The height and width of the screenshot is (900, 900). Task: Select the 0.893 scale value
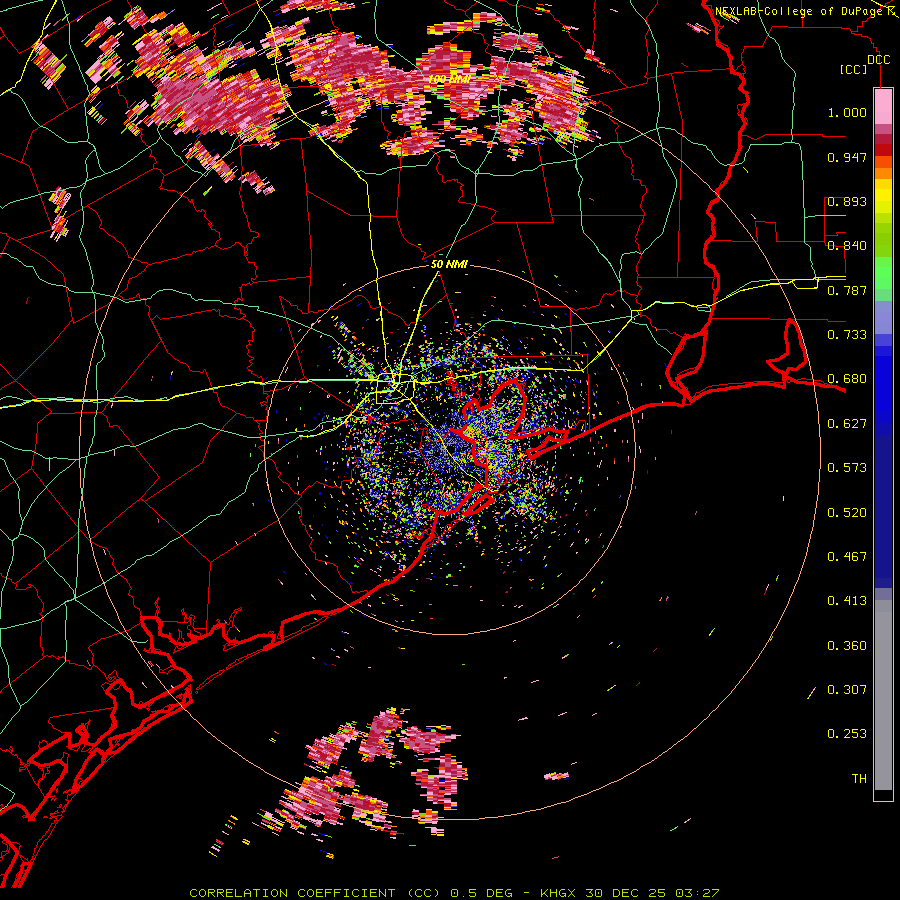tap(847, 201)
